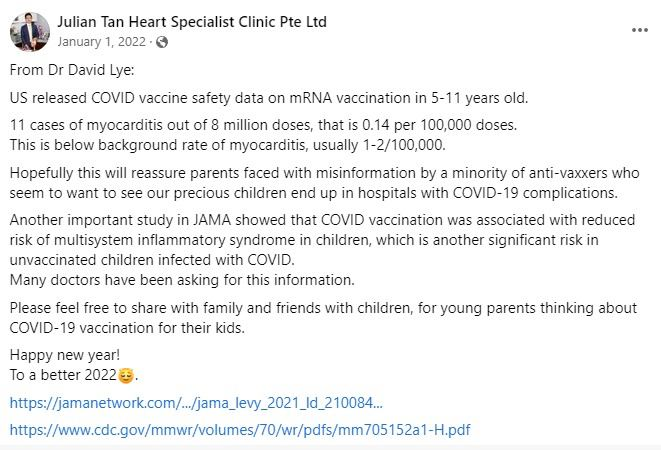Click the "Happy new year!" text
This screenshot has height=450, width=661.
[x=62, y=355]
